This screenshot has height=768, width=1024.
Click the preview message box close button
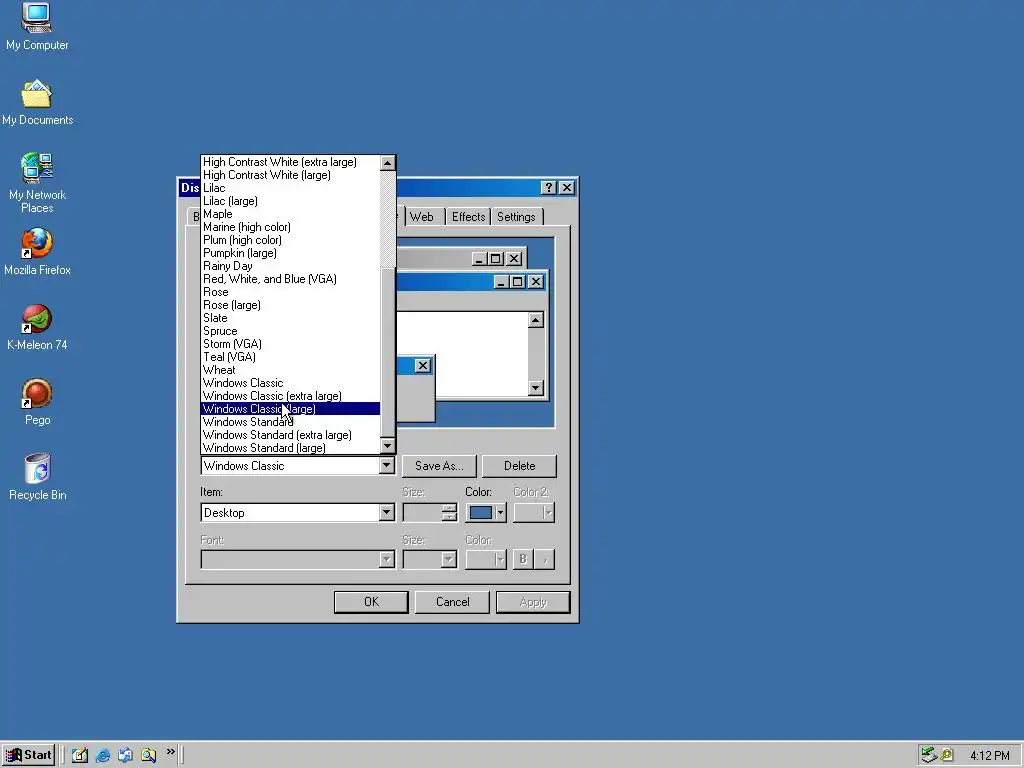pyautogui.click(x=423, y=366)
